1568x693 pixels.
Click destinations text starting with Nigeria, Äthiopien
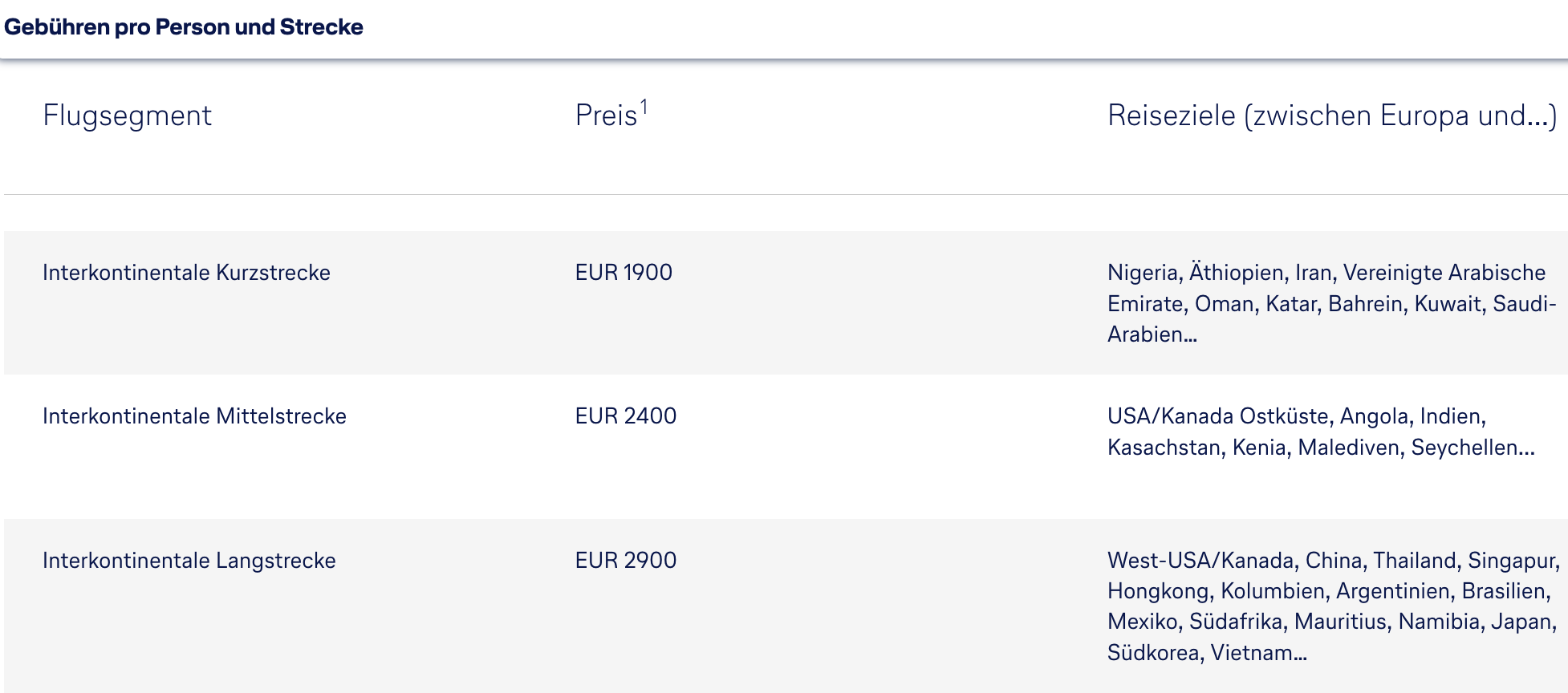(x=1326, y=273)
